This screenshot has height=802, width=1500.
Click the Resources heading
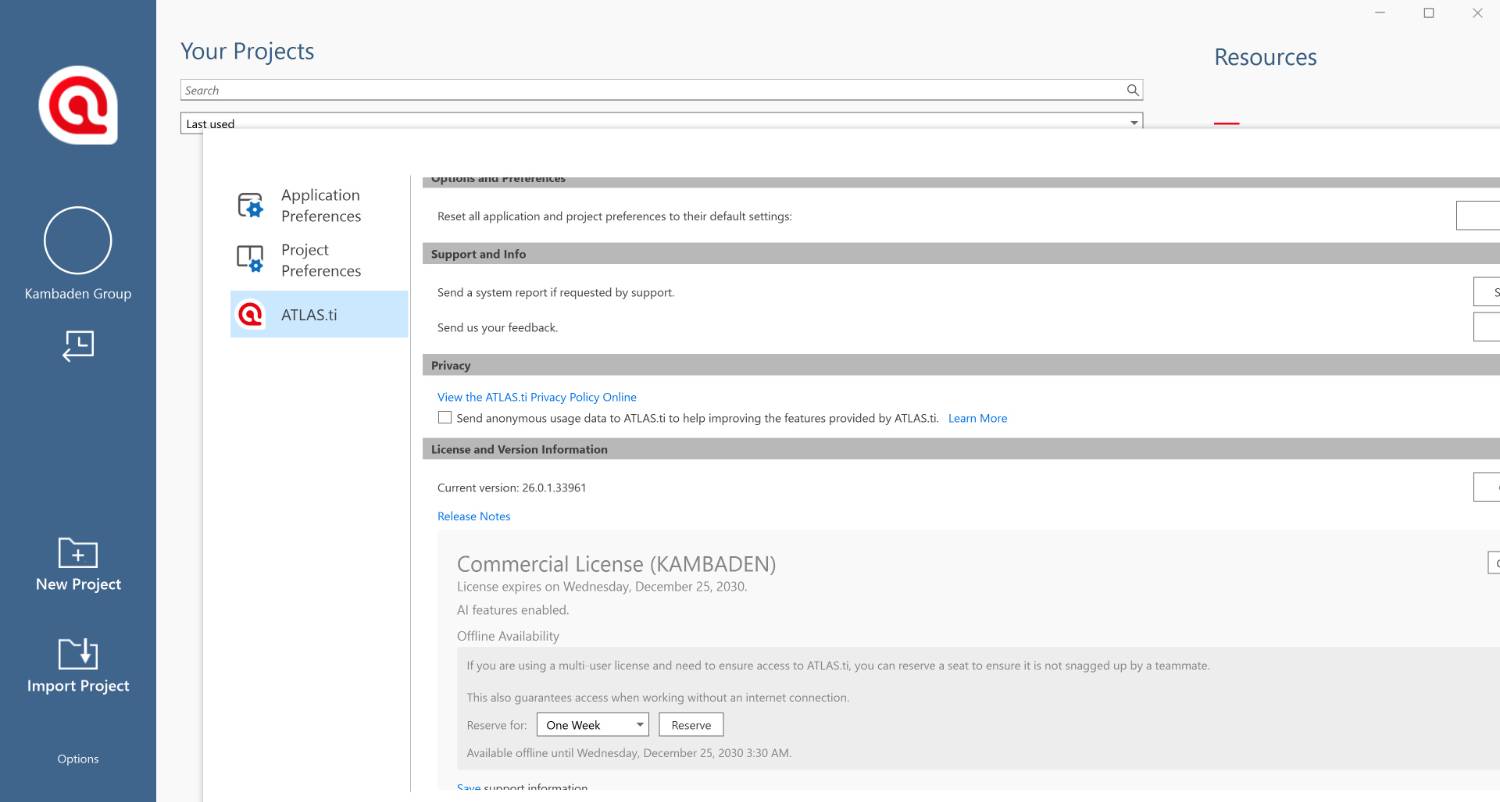(1265, 58)
